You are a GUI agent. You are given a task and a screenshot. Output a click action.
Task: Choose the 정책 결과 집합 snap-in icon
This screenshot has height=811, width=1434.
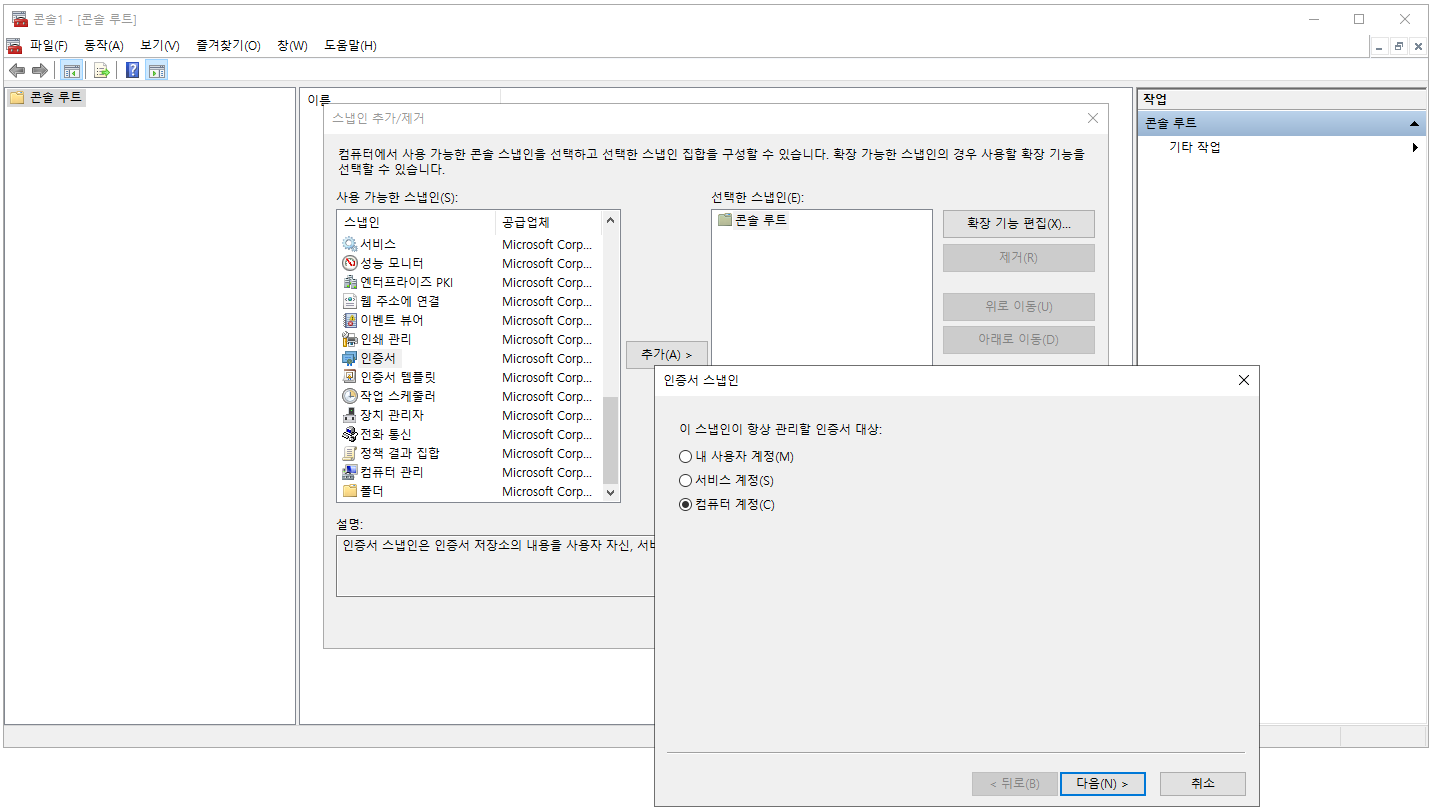coord(350,453)
